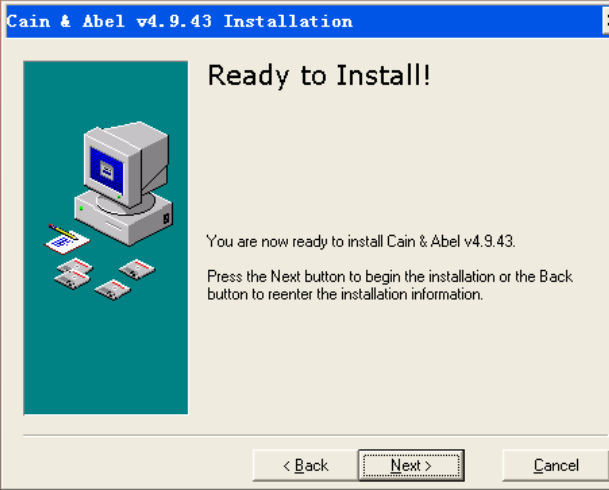This screenshot has width=609, height=490.
Task: Go back with the Back button
Action: pyautogui.click(x=305, y=465)
